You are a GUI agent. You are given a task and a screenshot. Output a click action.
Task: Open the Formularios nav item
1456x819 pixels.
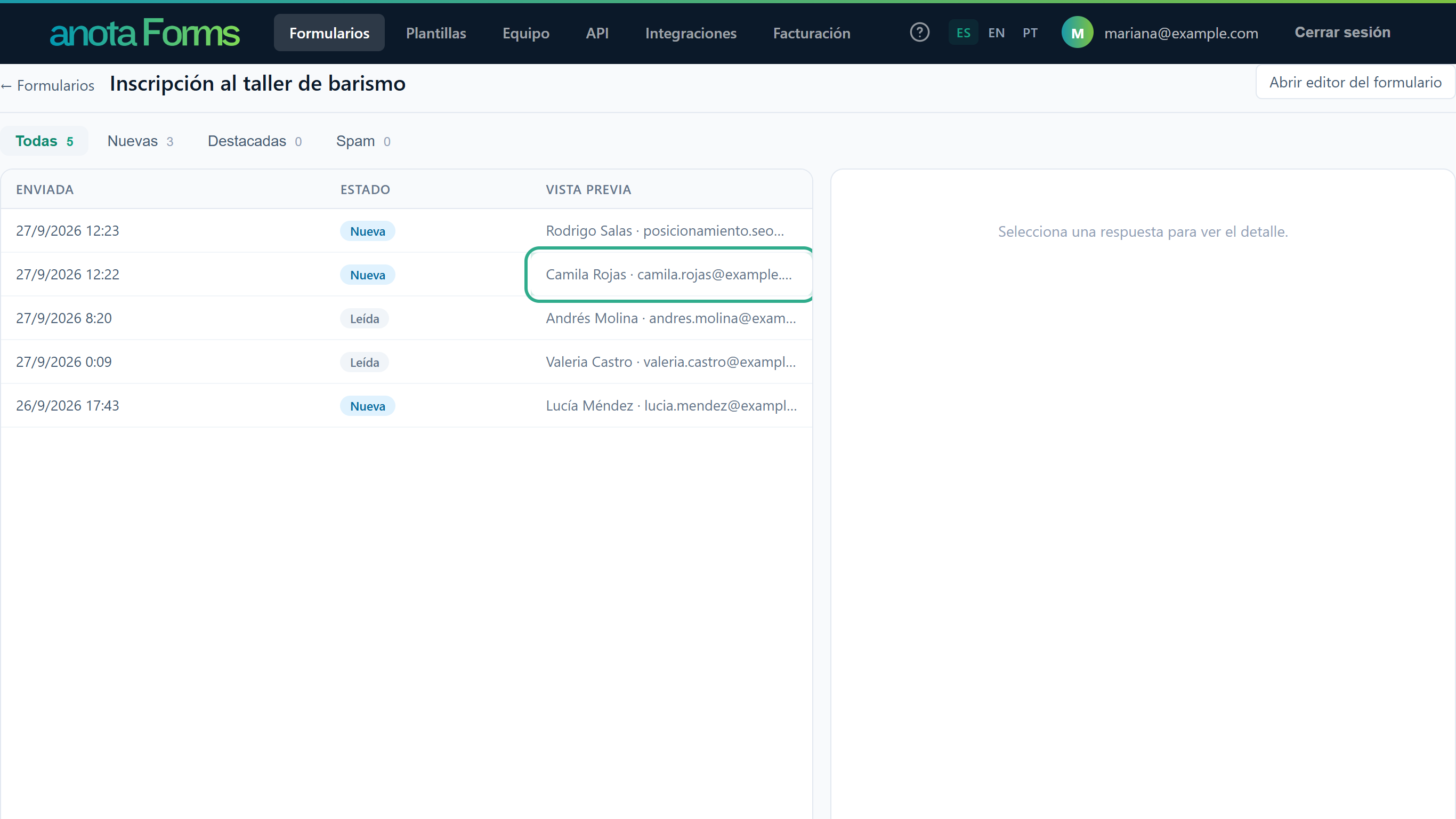[329, 33]
